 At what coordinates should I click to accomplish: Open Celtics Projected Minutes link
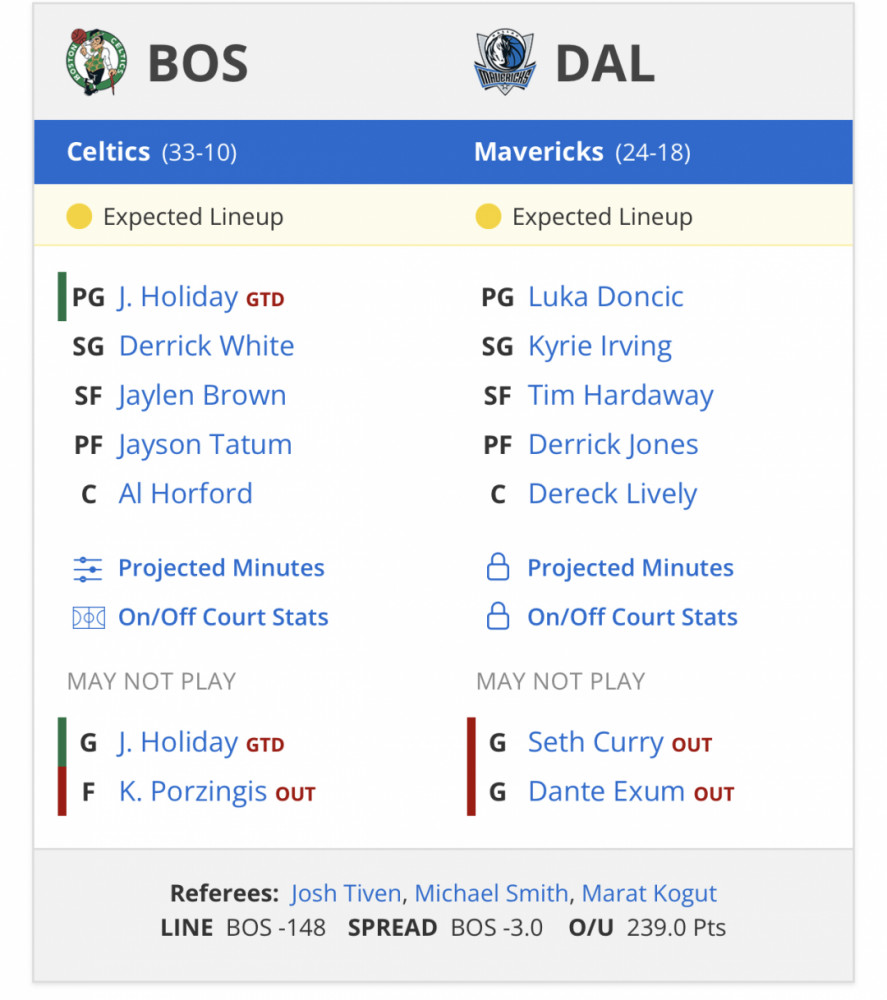221,568
